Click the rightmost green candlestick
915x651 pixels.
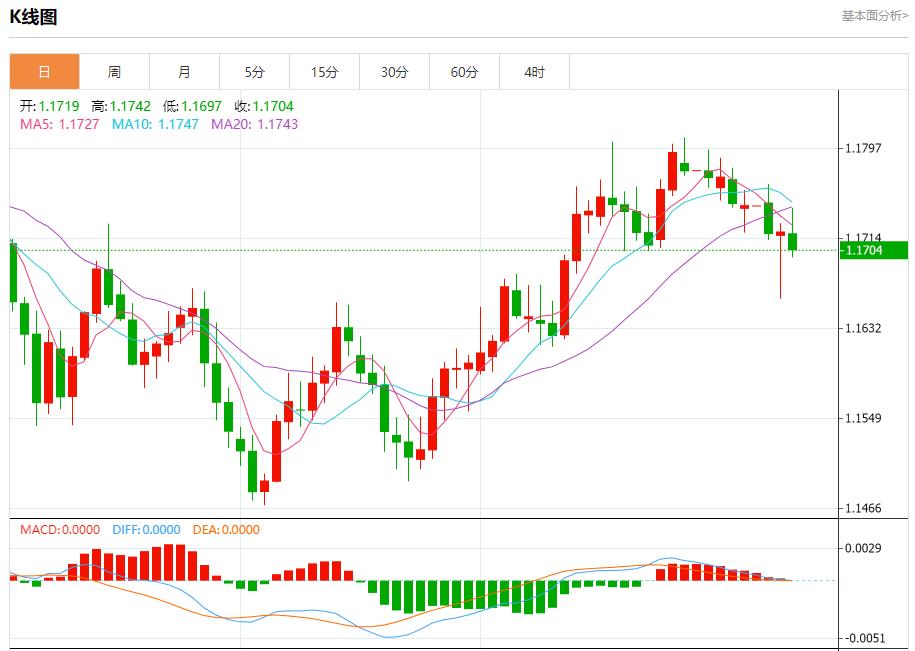tap(793, 241)
